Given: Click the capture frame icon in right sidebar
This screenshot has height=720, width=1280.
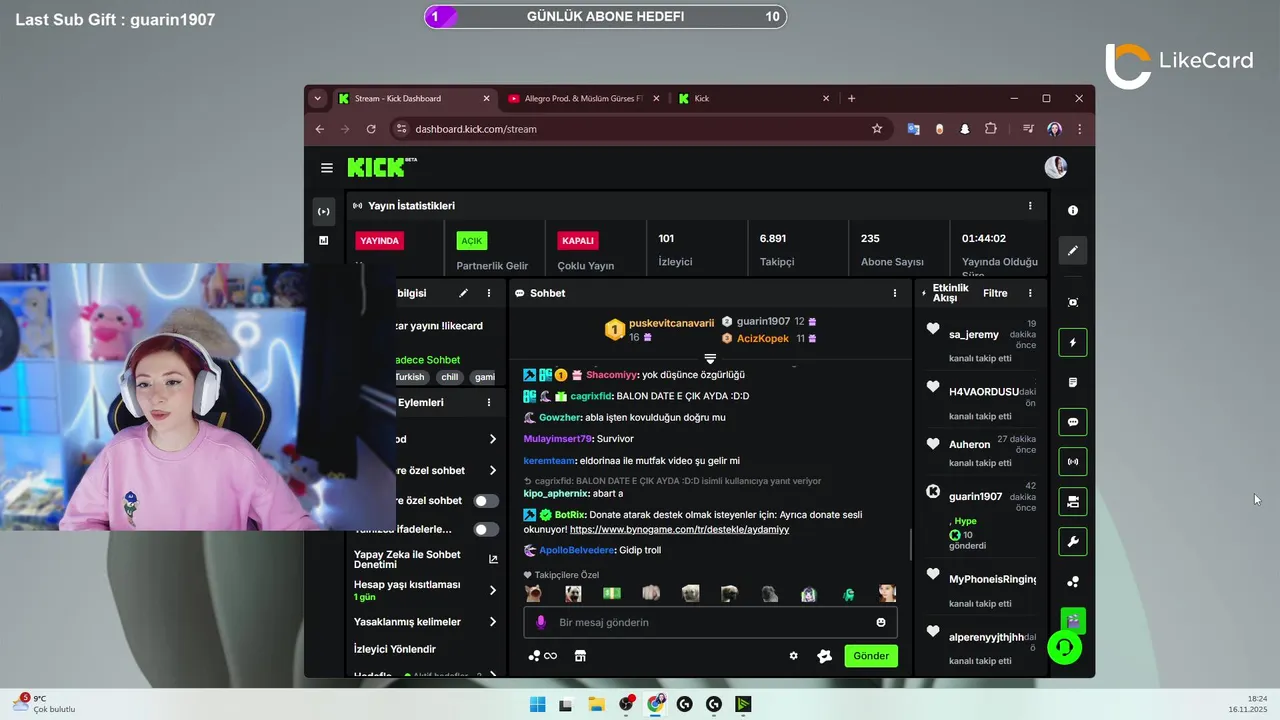Looking at the screenshot, I should tap(1073, 302).
